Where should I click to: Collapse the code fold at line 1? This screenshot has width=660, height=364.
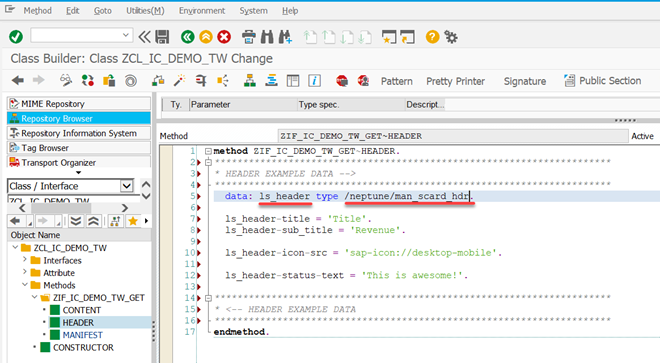(x=208, y=151)
